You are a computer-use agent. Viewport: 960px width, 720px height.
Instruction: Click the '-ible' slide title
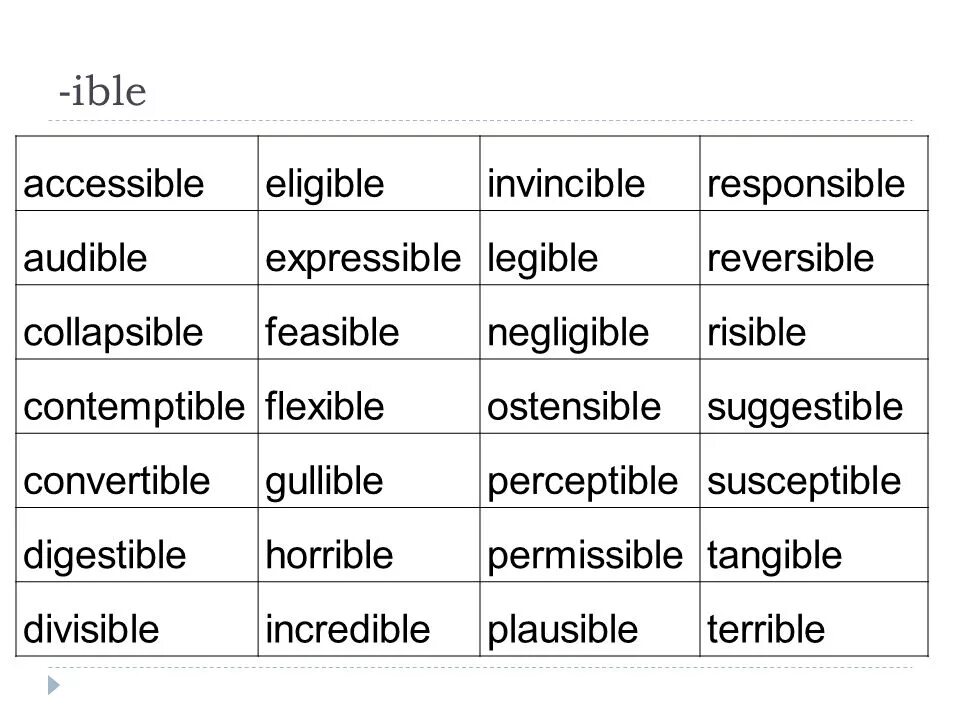click(x=102, y=92)
